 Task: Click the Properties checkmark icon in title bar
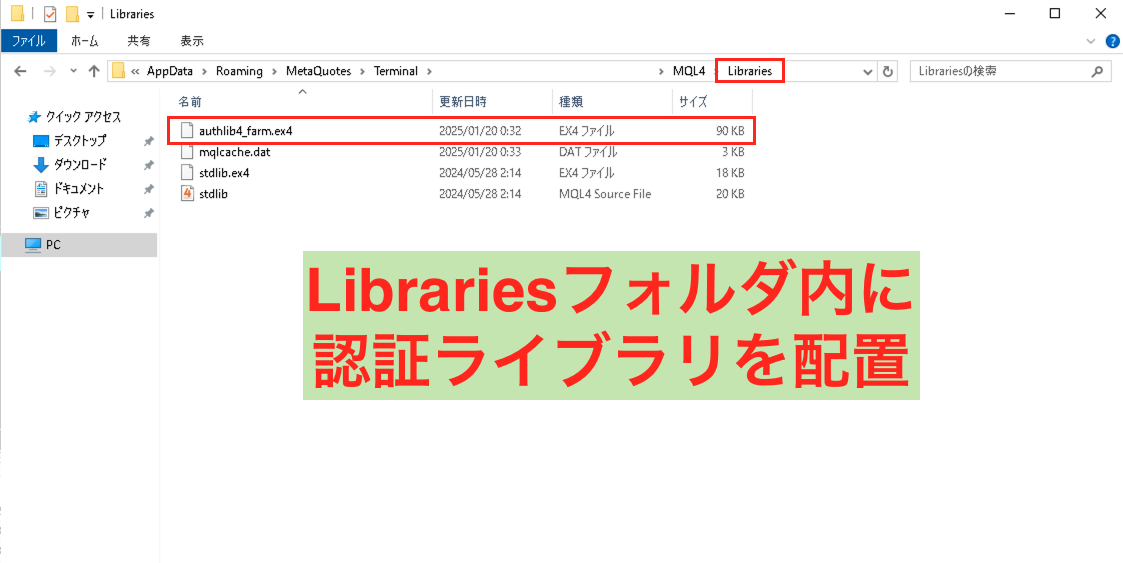point(50,14)
